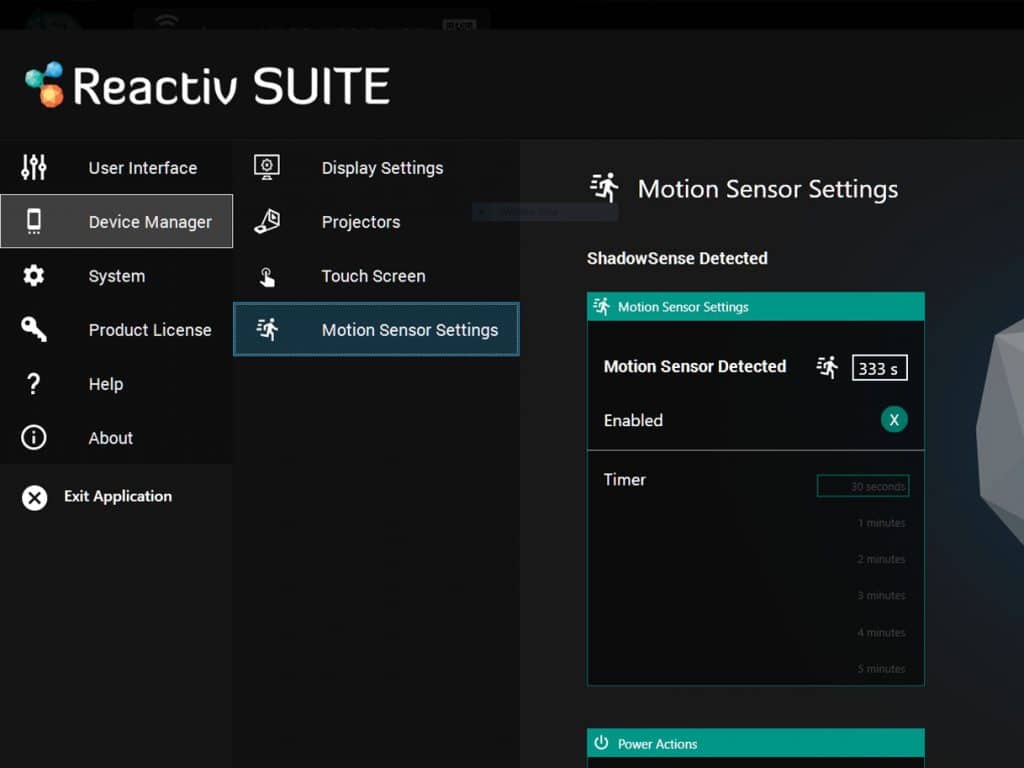1024x768 pixels.
Task: Pick the 4 minutes timer option
Action: point(881,632)
